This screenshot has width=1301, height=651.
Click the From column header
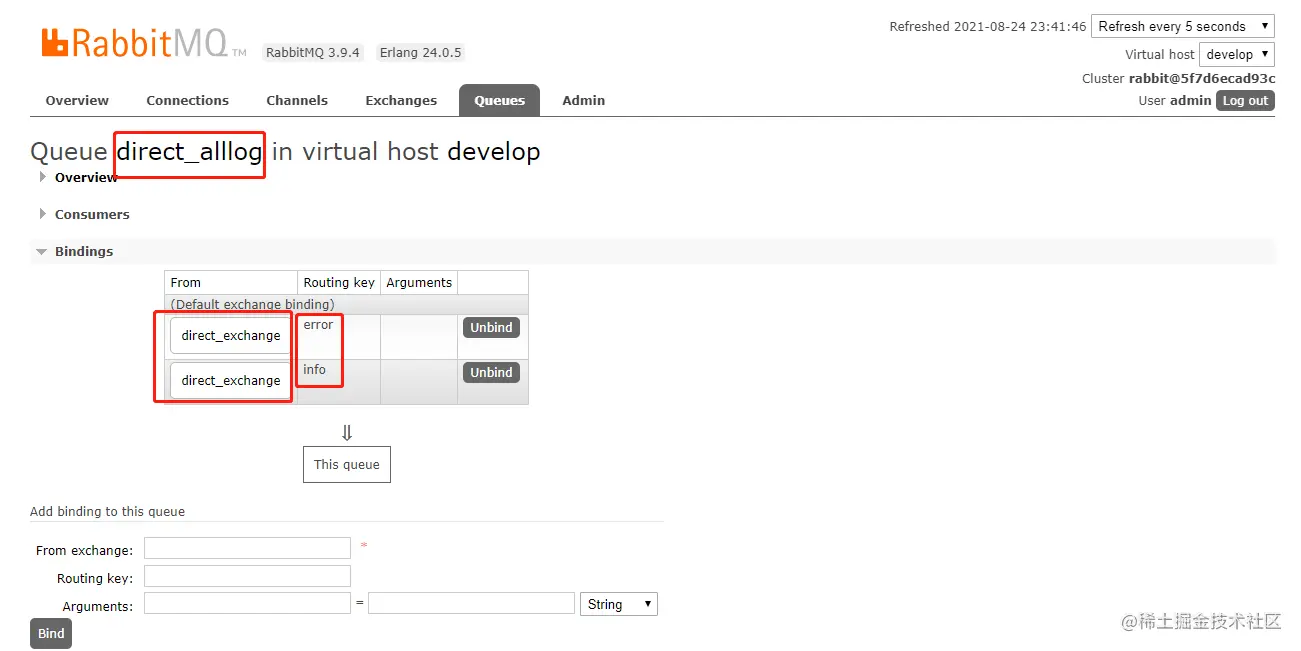pos(231,282)
